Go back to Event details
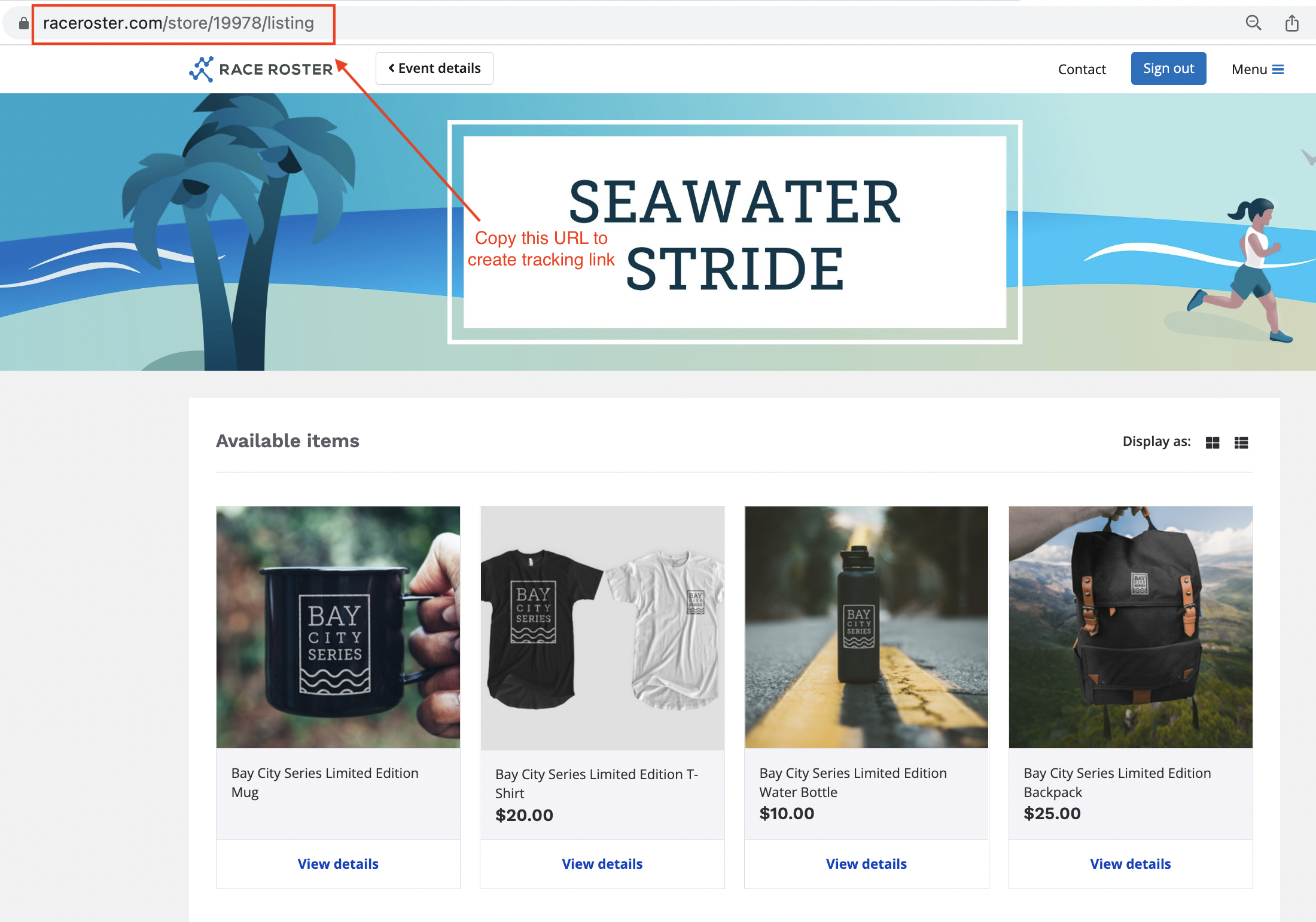 point(434,69)
